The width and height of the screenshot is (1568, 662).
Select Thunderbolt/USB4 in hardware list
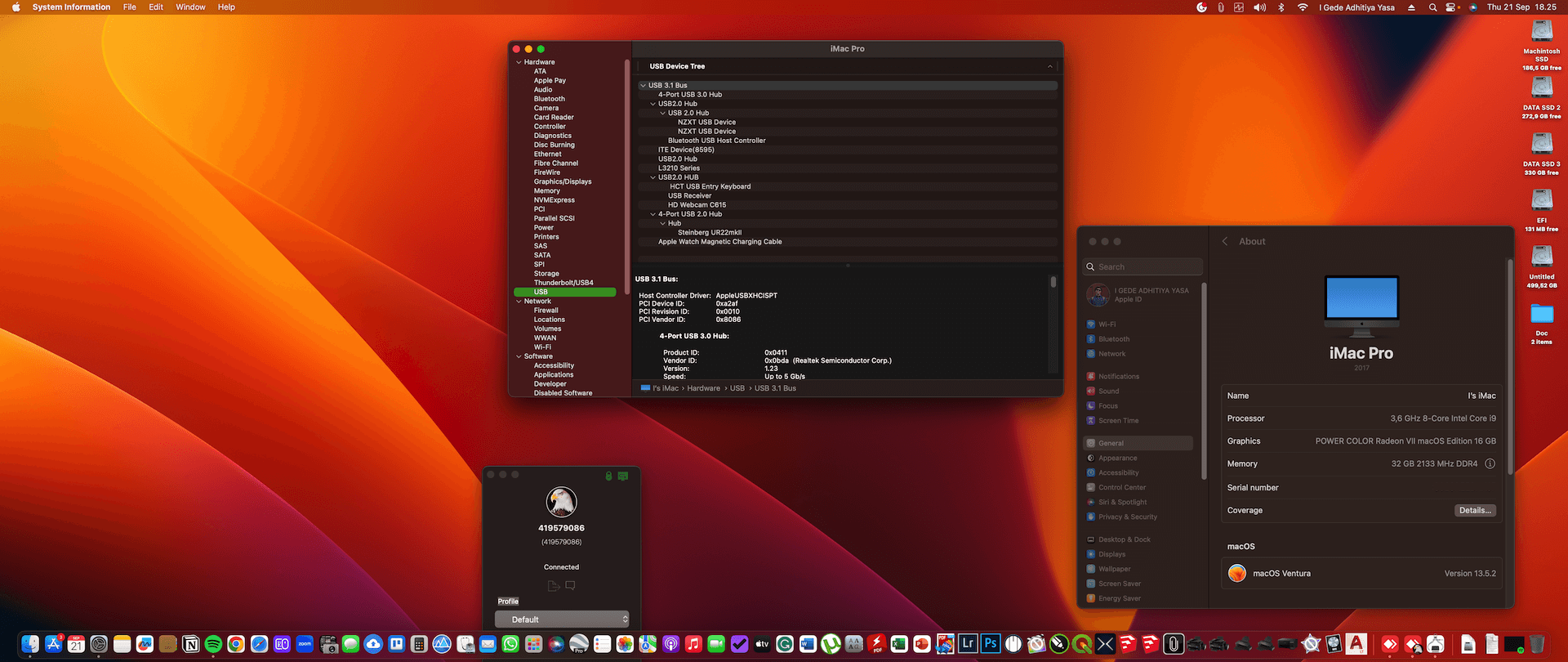(x=563, y=283)
